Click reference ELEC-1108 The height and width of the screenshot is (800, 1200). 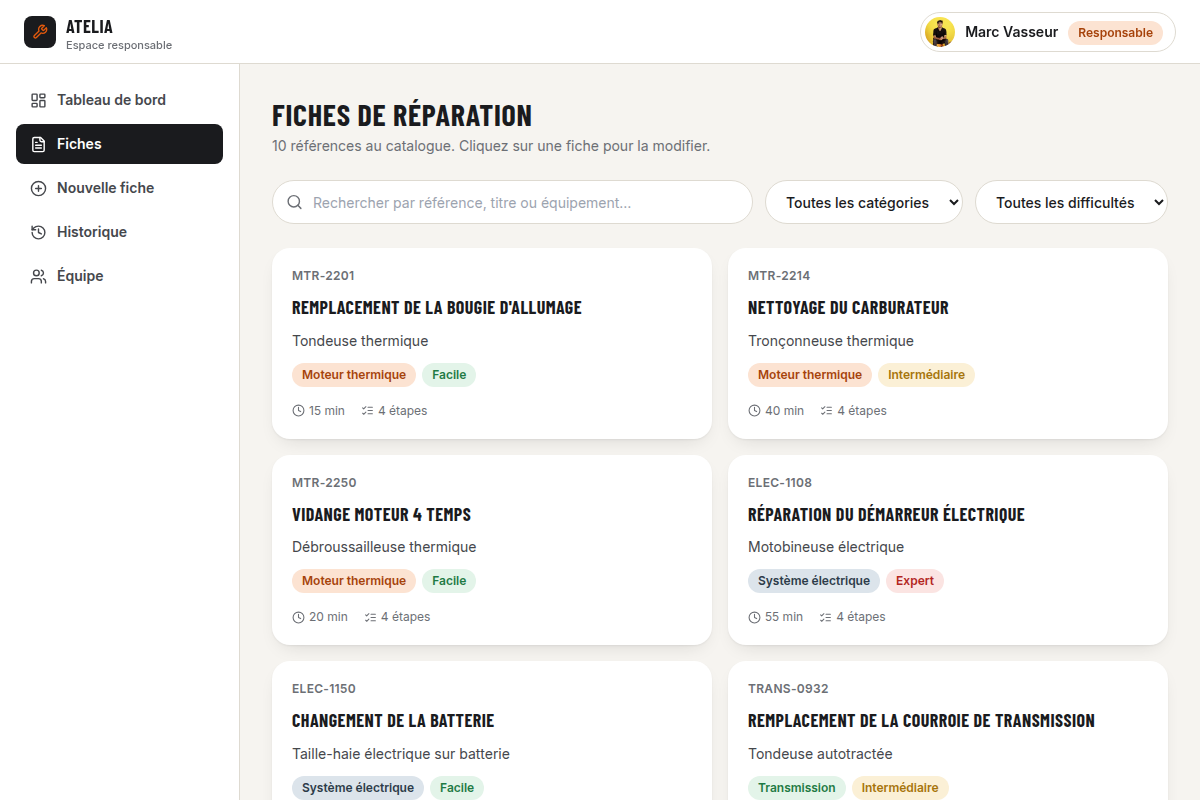pos(780,482)
